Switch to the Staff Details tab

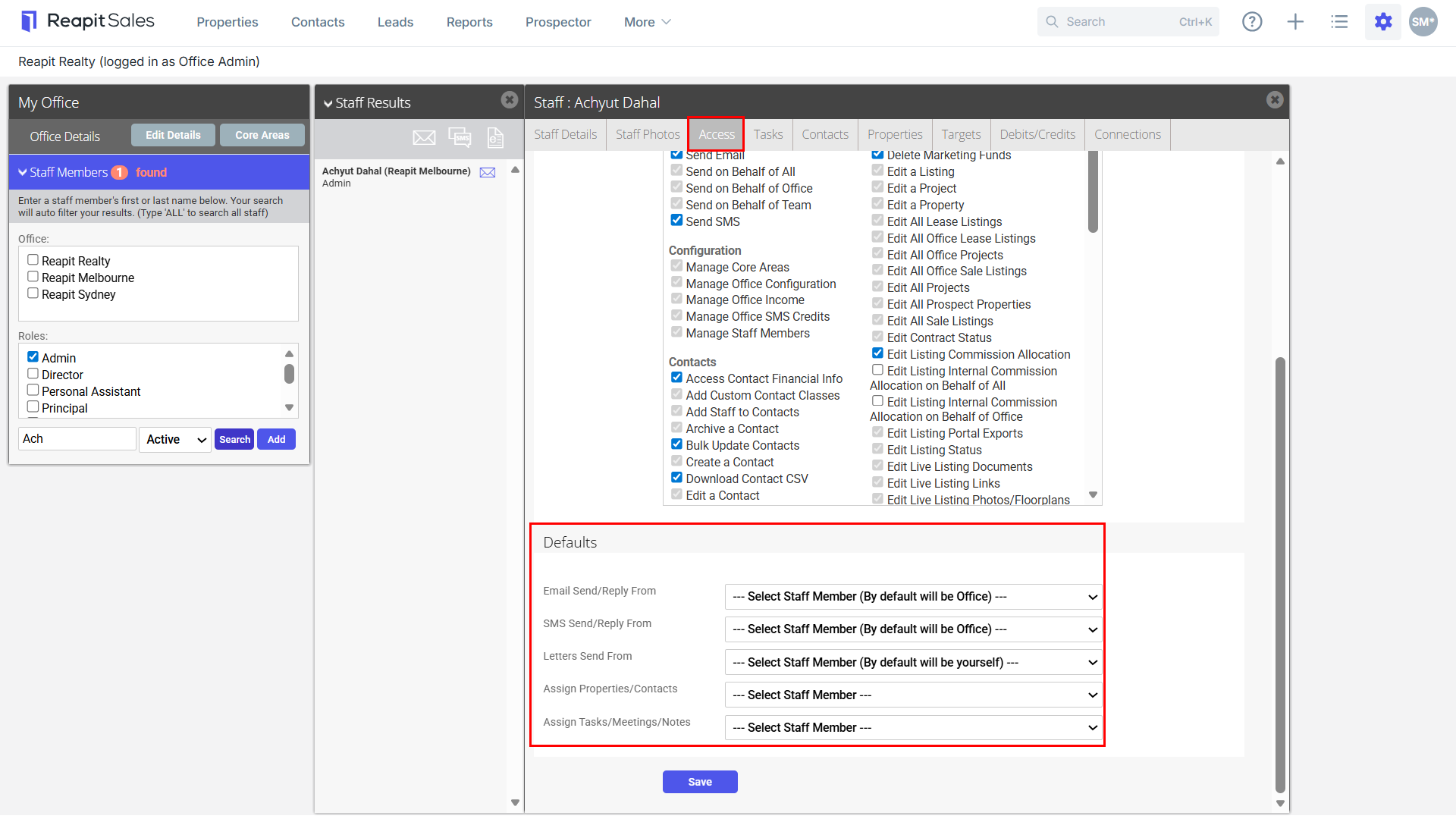coord(565,135)
